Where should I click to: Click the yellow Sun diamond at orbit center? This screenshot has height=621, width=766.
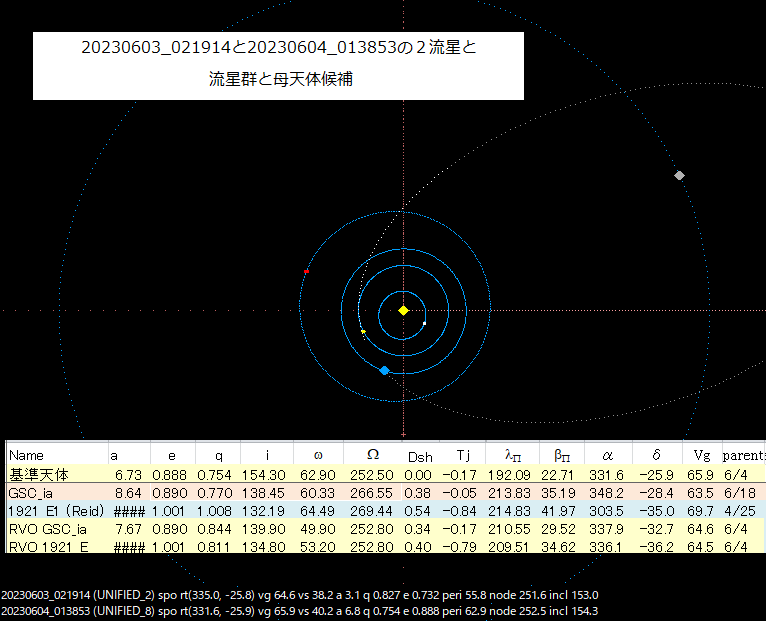coord(403,310)
